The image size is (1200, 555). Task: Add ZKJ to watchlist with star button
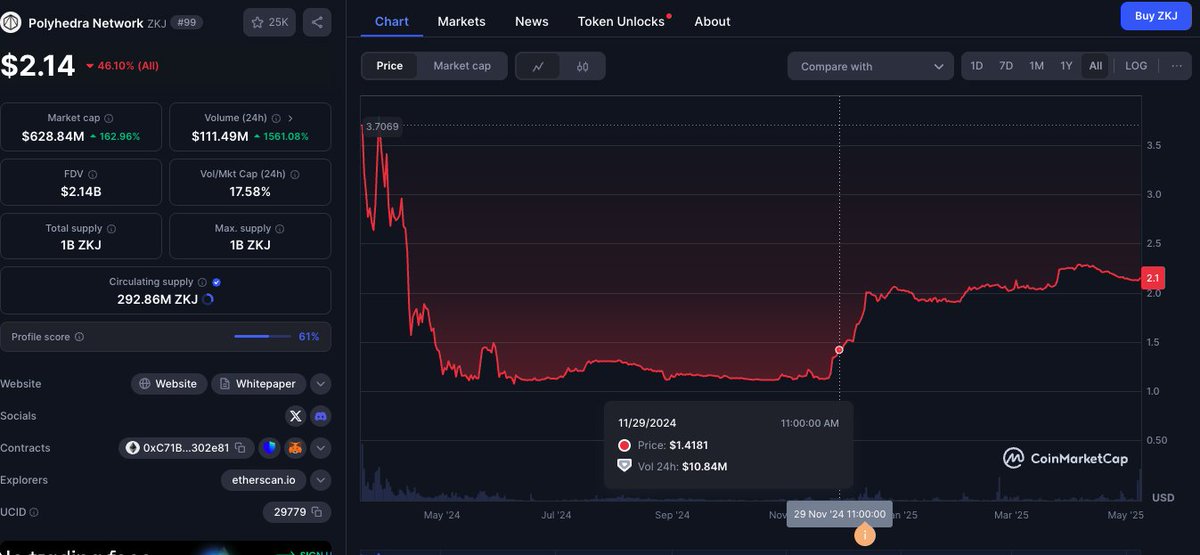pyautogui.click(x=269, y=22)
